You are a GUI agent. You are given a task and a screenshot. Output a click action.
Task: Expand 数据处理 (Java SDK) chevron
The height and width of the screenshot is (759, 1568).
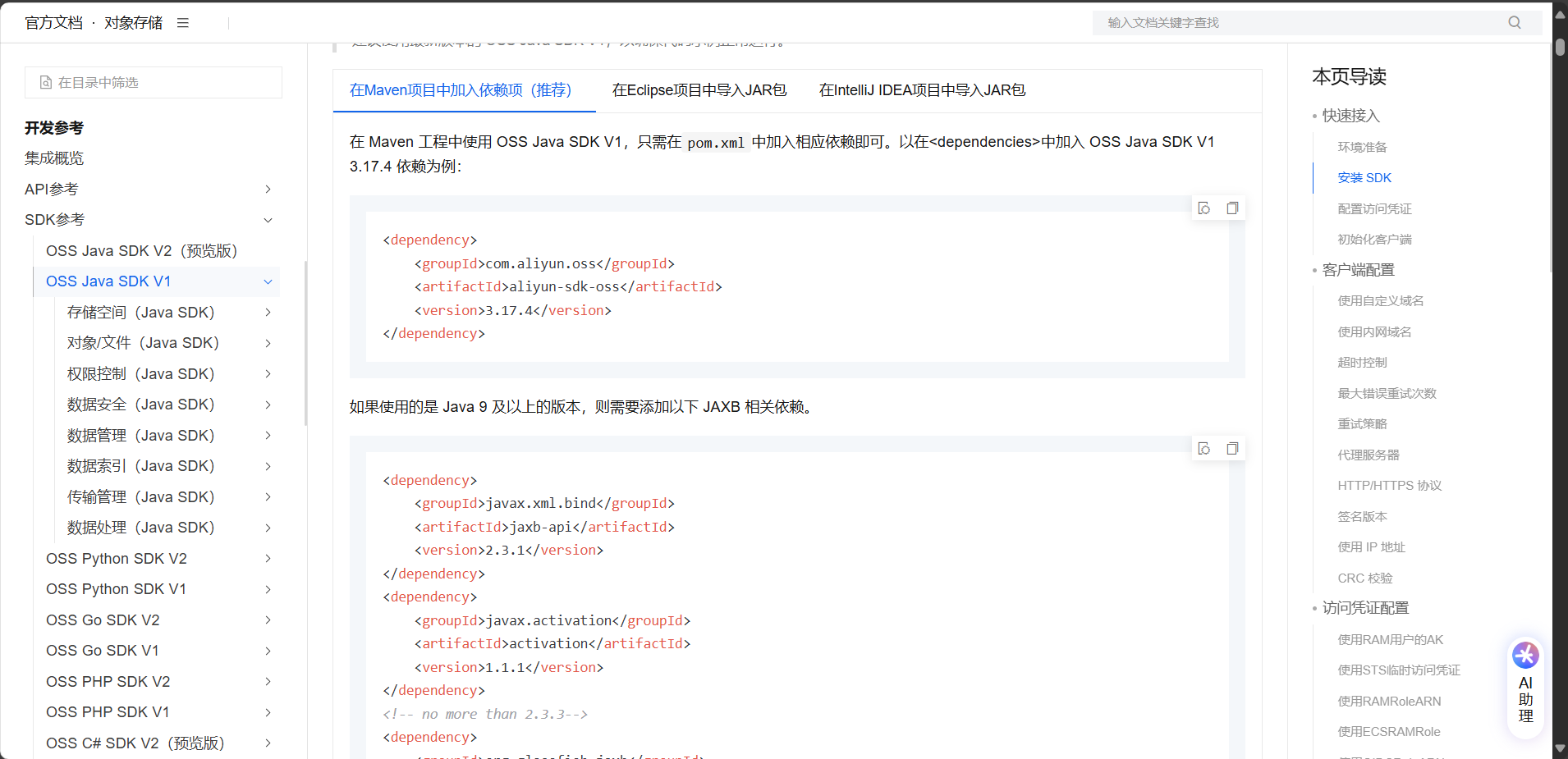268,528
